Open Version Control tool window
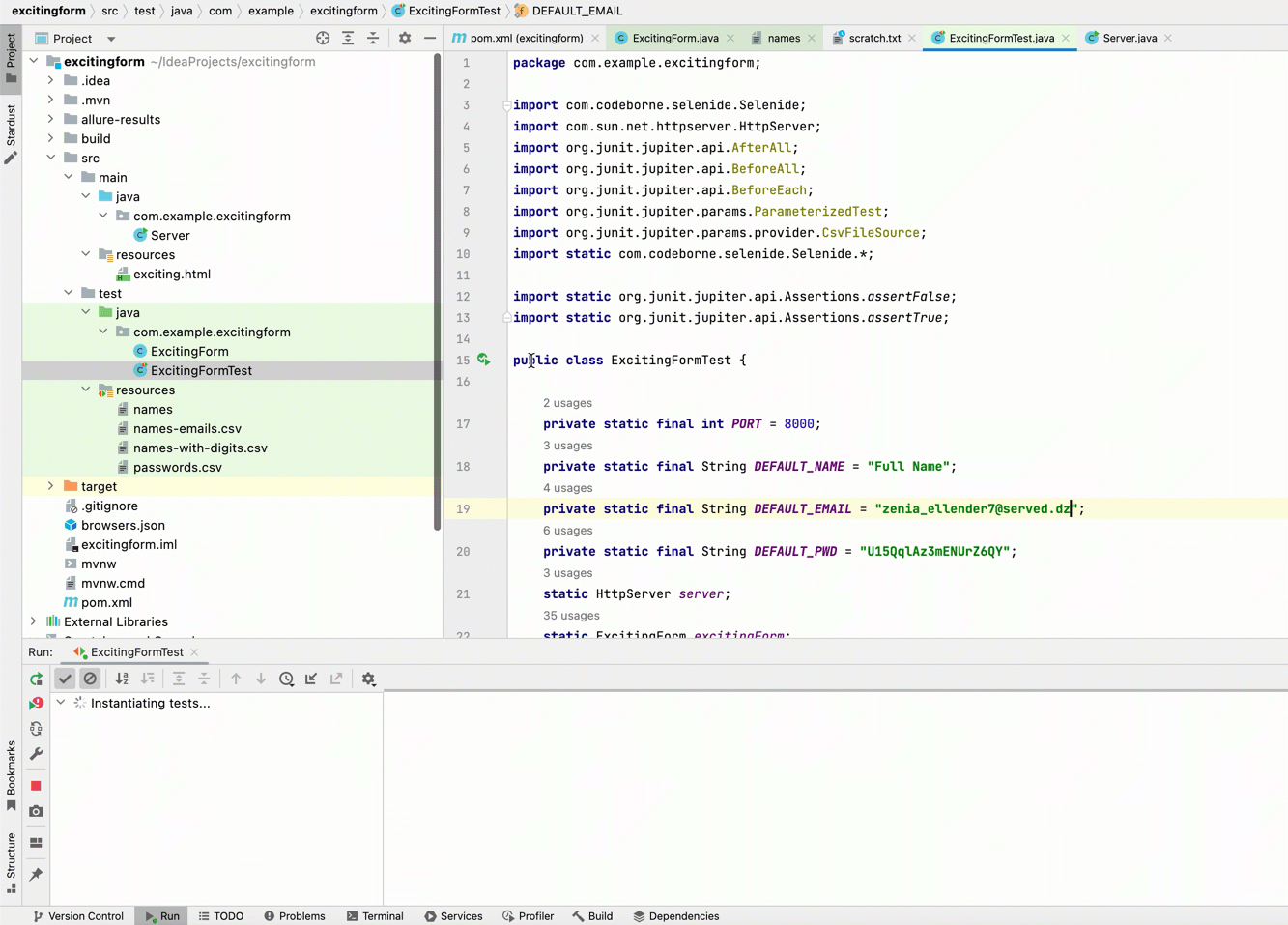 (78, 916)
